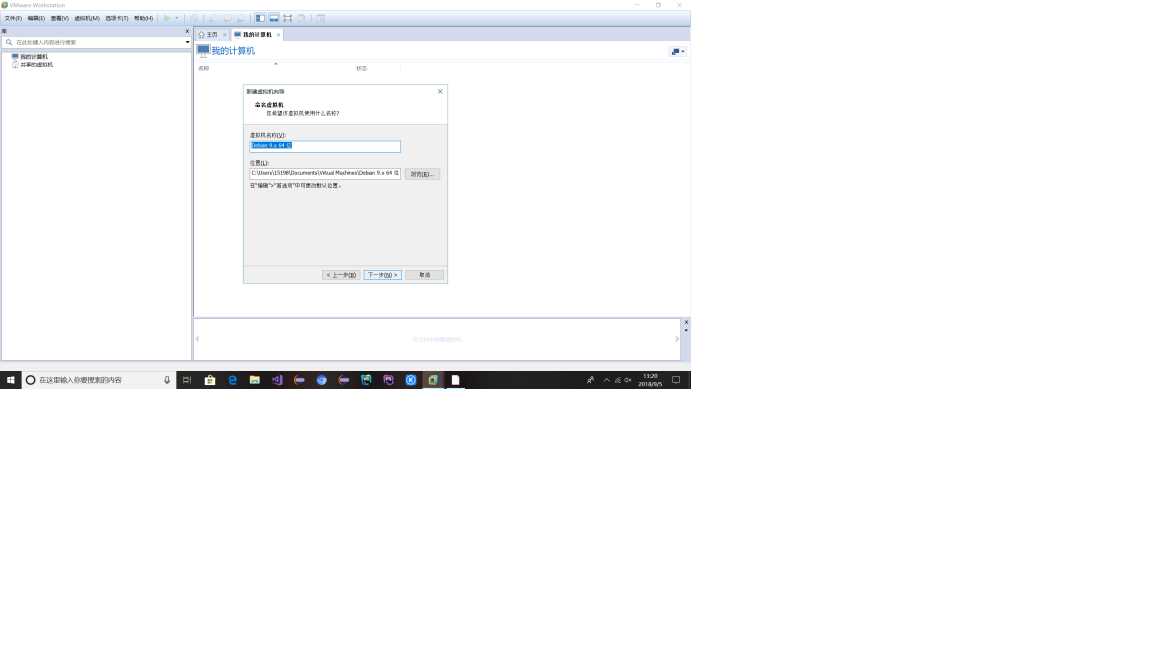
Task: Enter full screen mode icon
Action: tap(287, 18)
